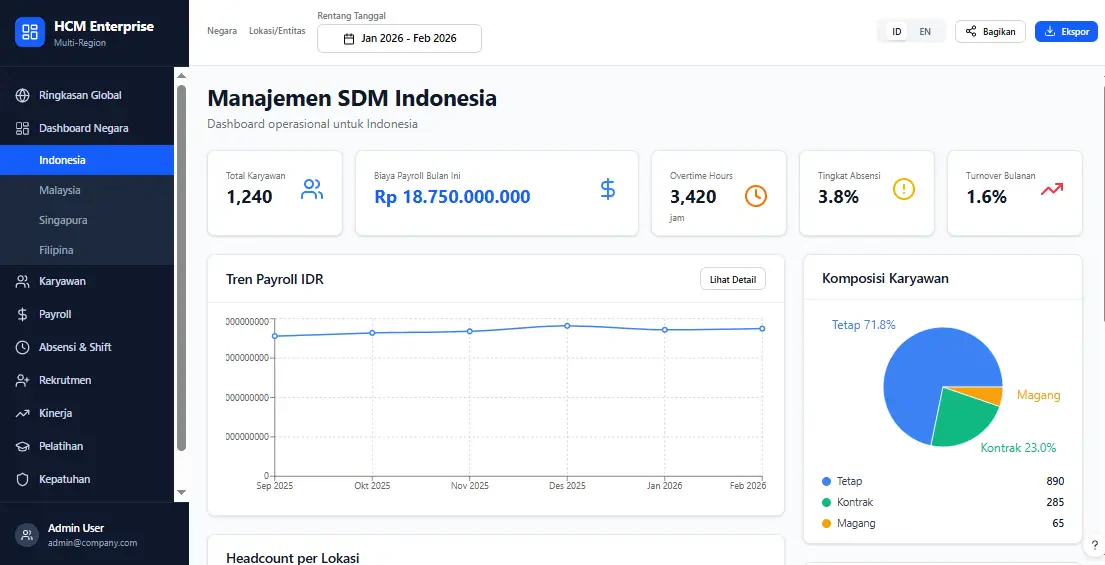Open the Payroll menu item
The height and width of the screenshot is (565, 1105).
87,314
